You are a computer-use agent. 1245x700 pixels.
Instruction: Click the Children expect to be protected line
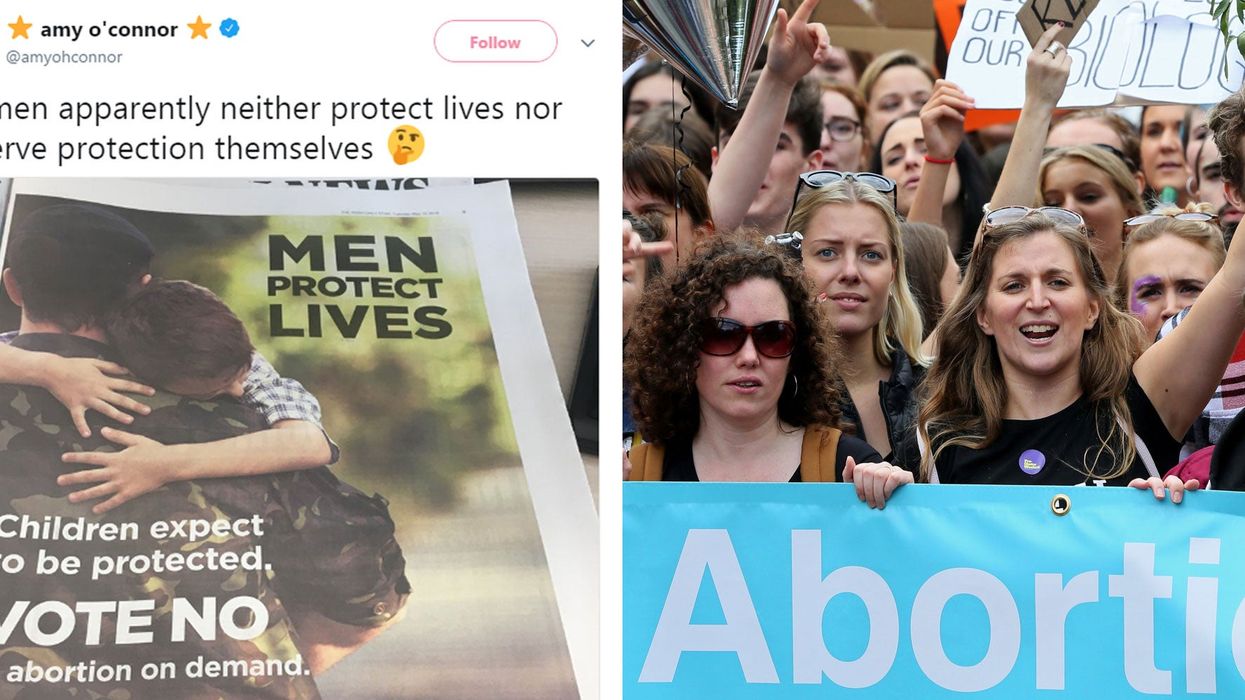pos(135,543)
